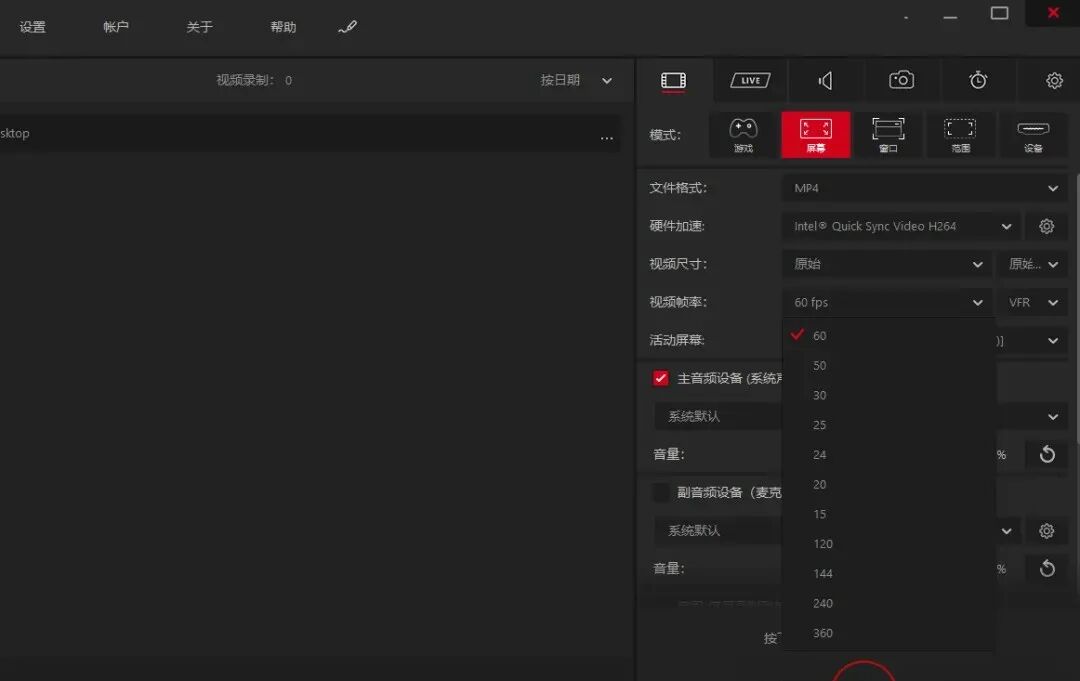1080x681 pixels.
Task: Expand the Intel Quick Sync Video H264 dropdown
Action: (x=902, y=226)
